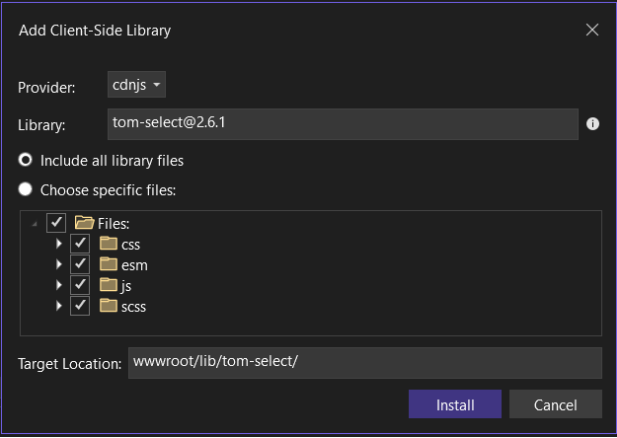Toggle the esm folder checkbox

tap(80, 264)
